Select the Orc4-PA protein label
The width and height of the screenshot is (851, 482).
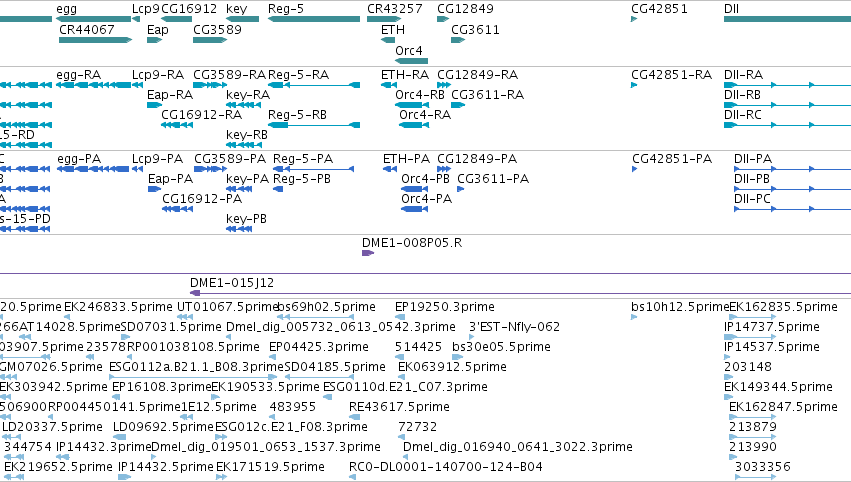(x=427, y=199)
